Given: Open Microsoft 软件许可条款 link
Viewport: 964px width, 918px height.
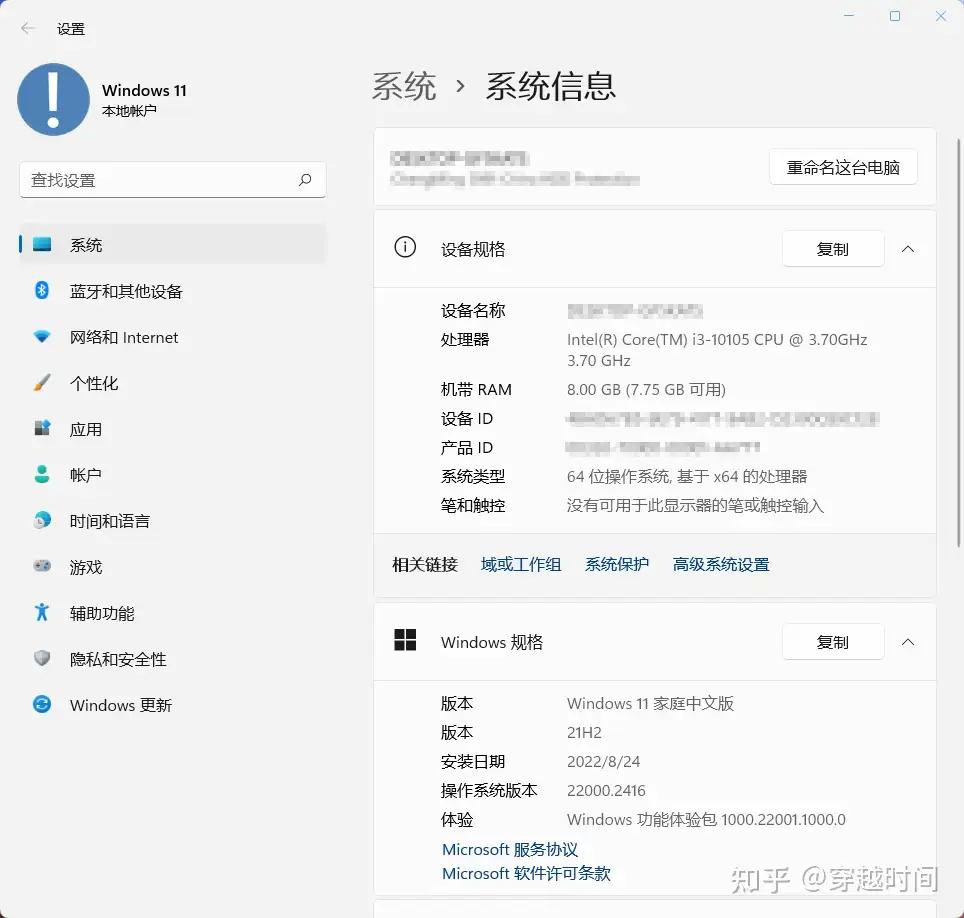Looking at the screenshot, I should click(x=526, y=873).
